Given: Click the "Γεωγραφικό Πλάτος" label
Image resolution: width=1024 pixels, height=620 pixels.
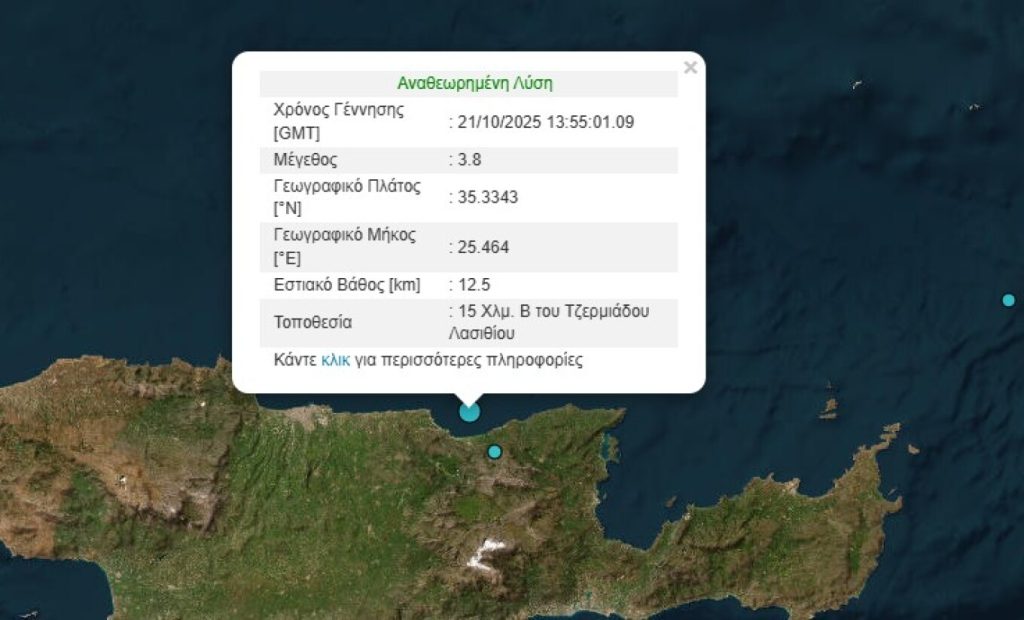Looking at the screenshot, I should (x=345, y=187).
